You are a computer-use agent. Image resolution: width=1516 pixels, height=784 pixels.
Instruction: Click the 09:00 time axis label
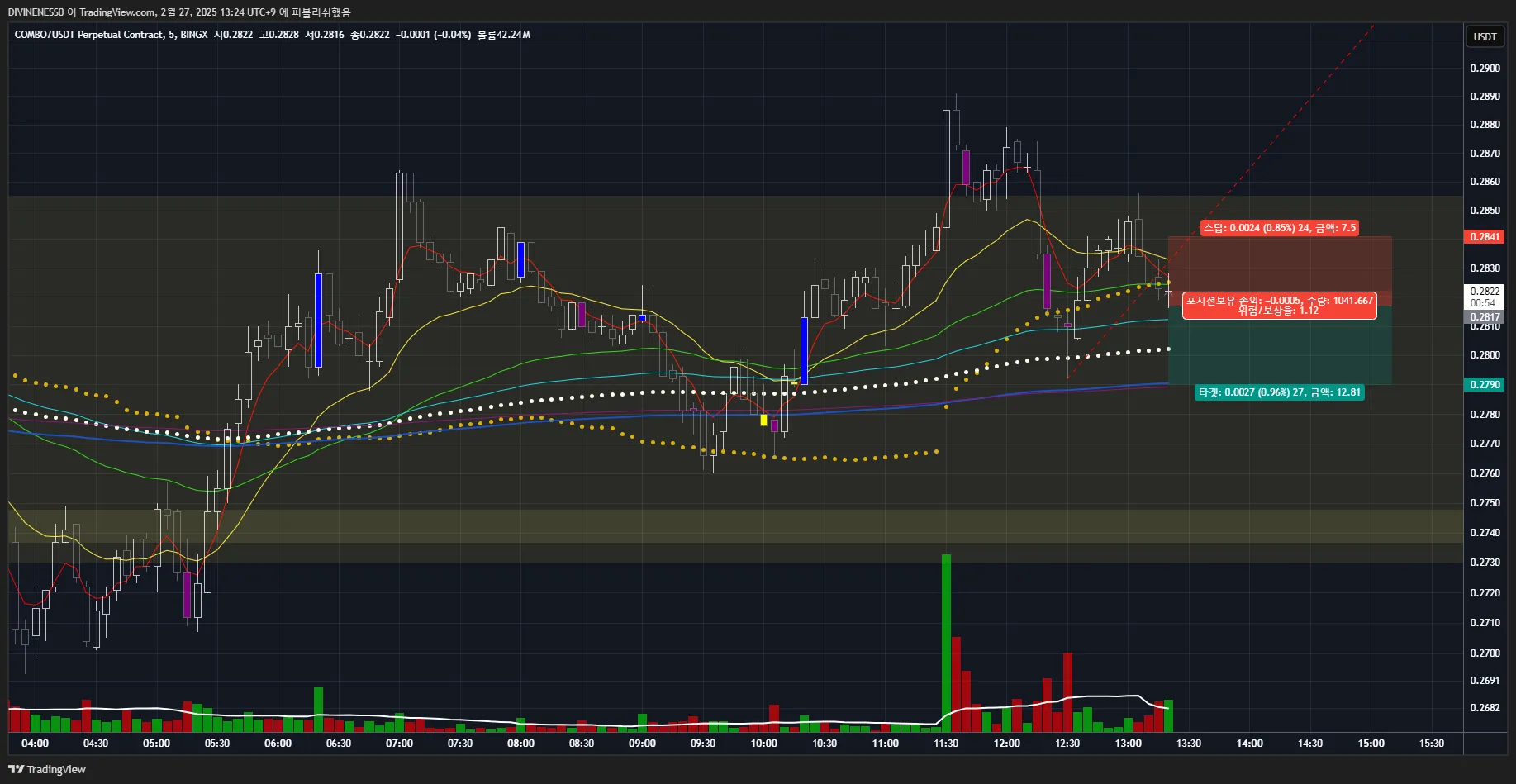pyautogui.click(x=642, y=744)
